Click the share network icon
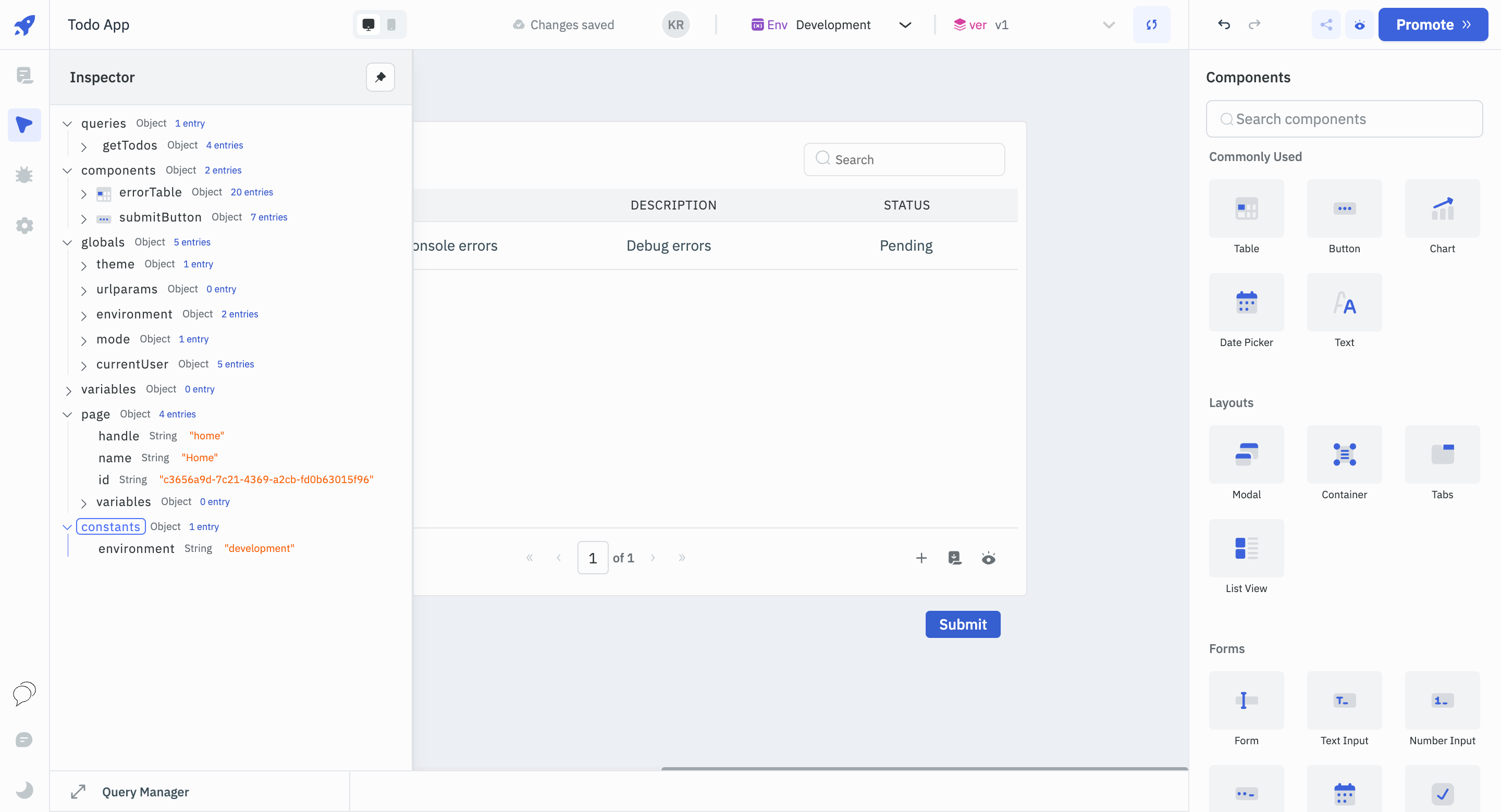1501x812 pixels. coord(1326,24)
